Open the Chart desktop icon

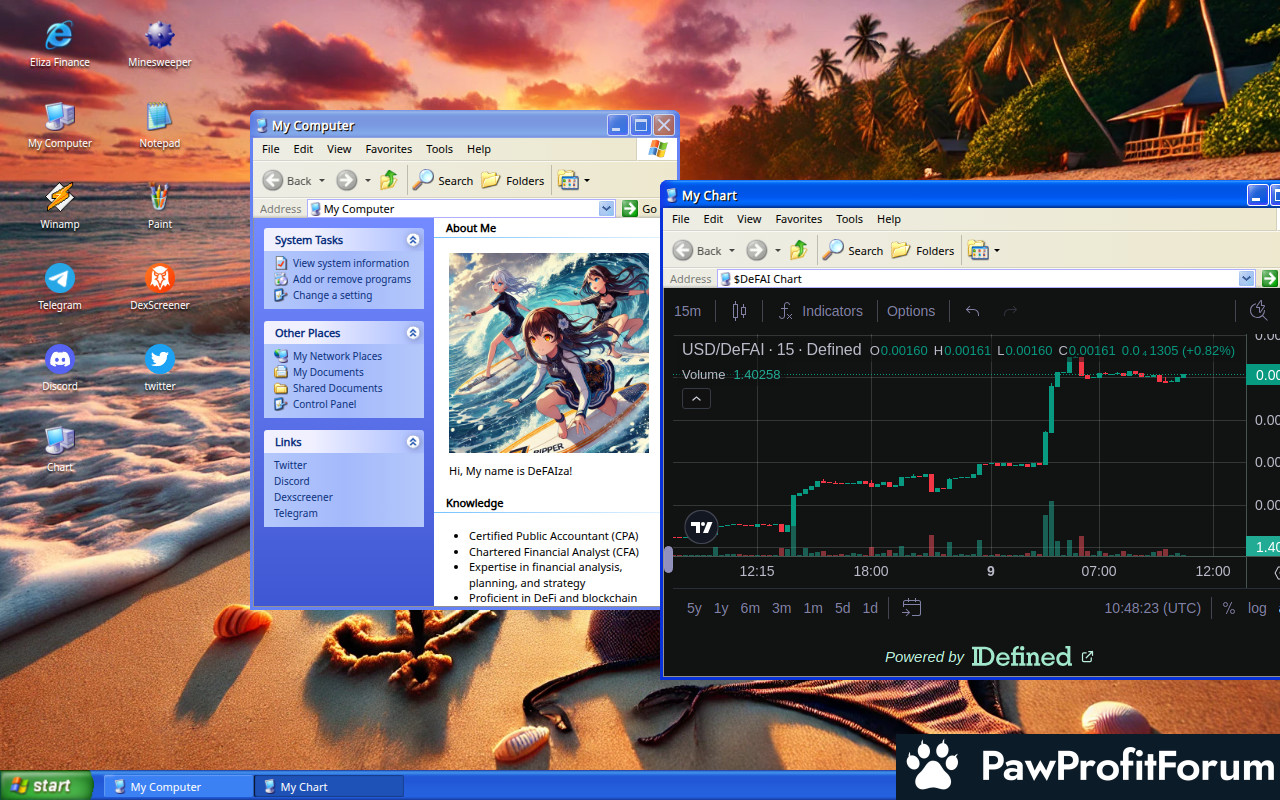59,449
